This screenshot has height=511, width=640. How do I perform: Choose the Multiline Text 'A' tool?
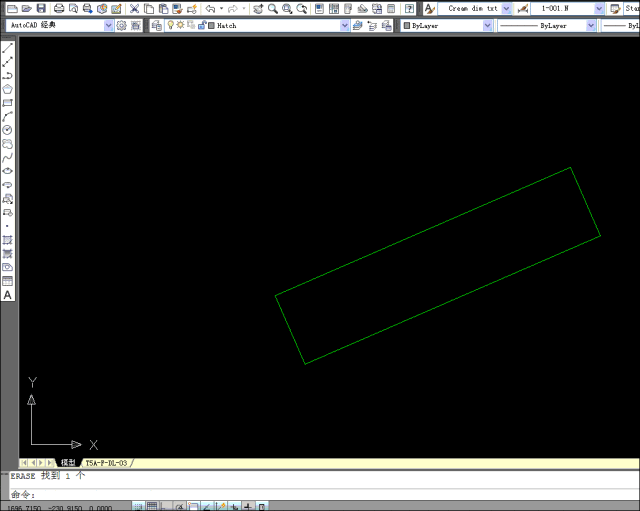[8, 295]
